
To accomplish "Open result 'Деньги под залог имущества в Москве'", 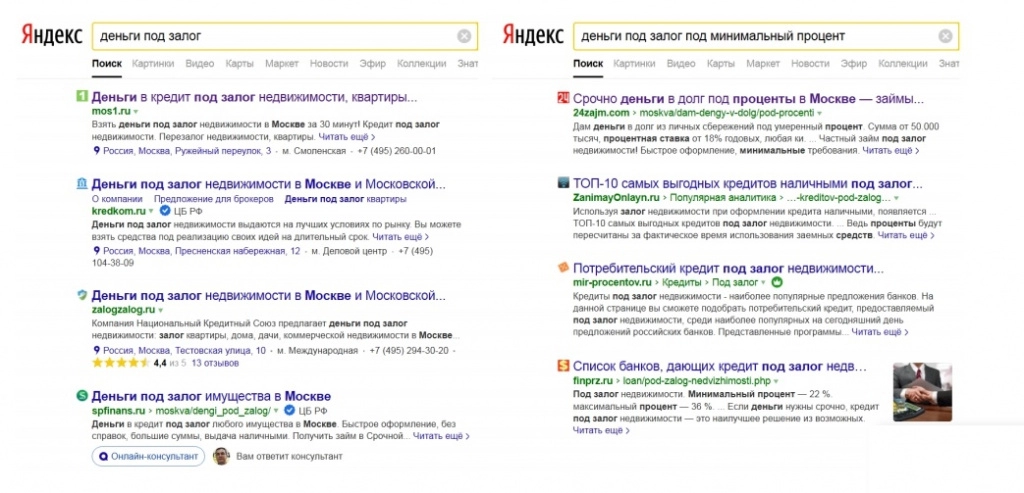I will pos(211,396).
